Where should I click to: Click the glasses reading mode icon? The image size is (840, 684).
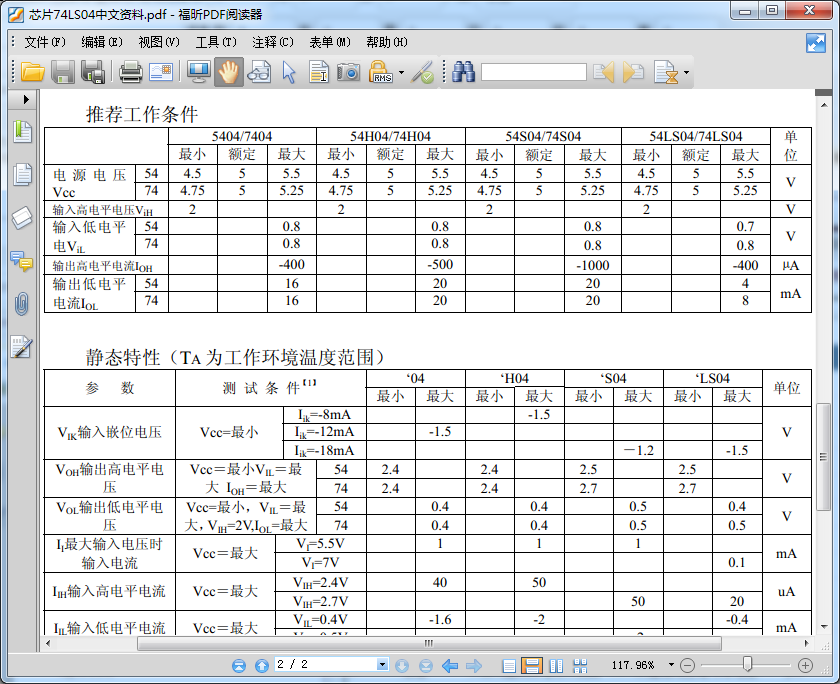click(259, 72)
